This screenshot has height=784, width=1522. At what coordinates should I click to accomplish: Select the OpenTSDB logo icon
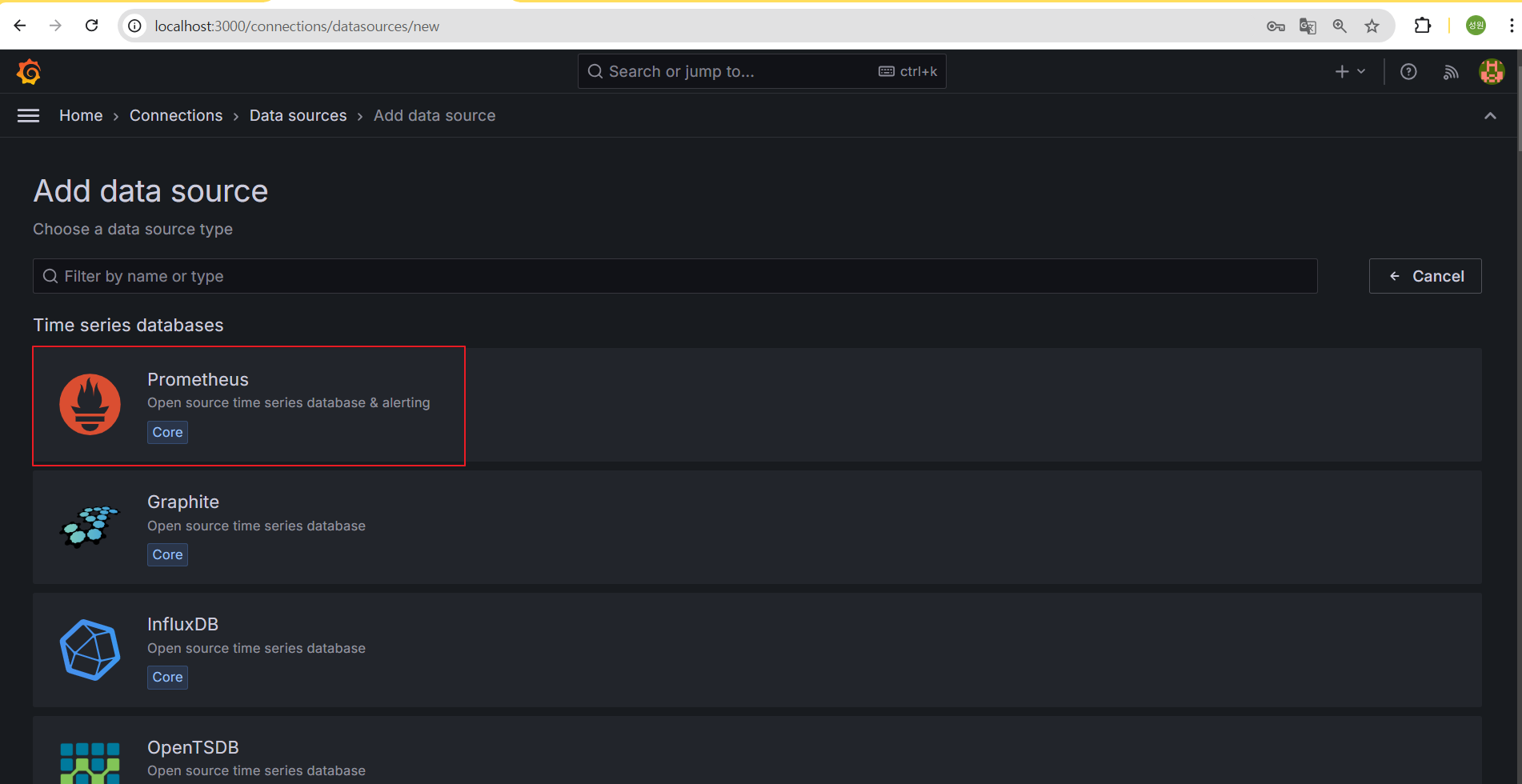[90, 763]
